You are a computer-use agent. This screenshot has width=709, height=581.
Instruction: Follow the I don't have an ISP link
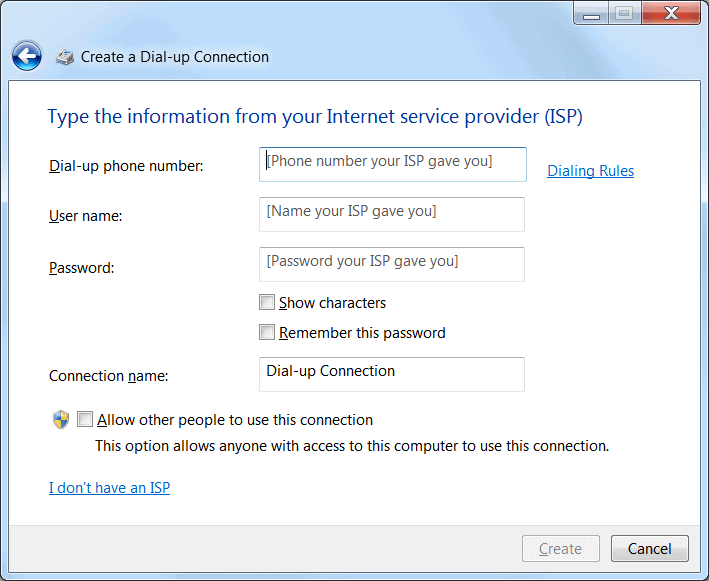[109, 488]
